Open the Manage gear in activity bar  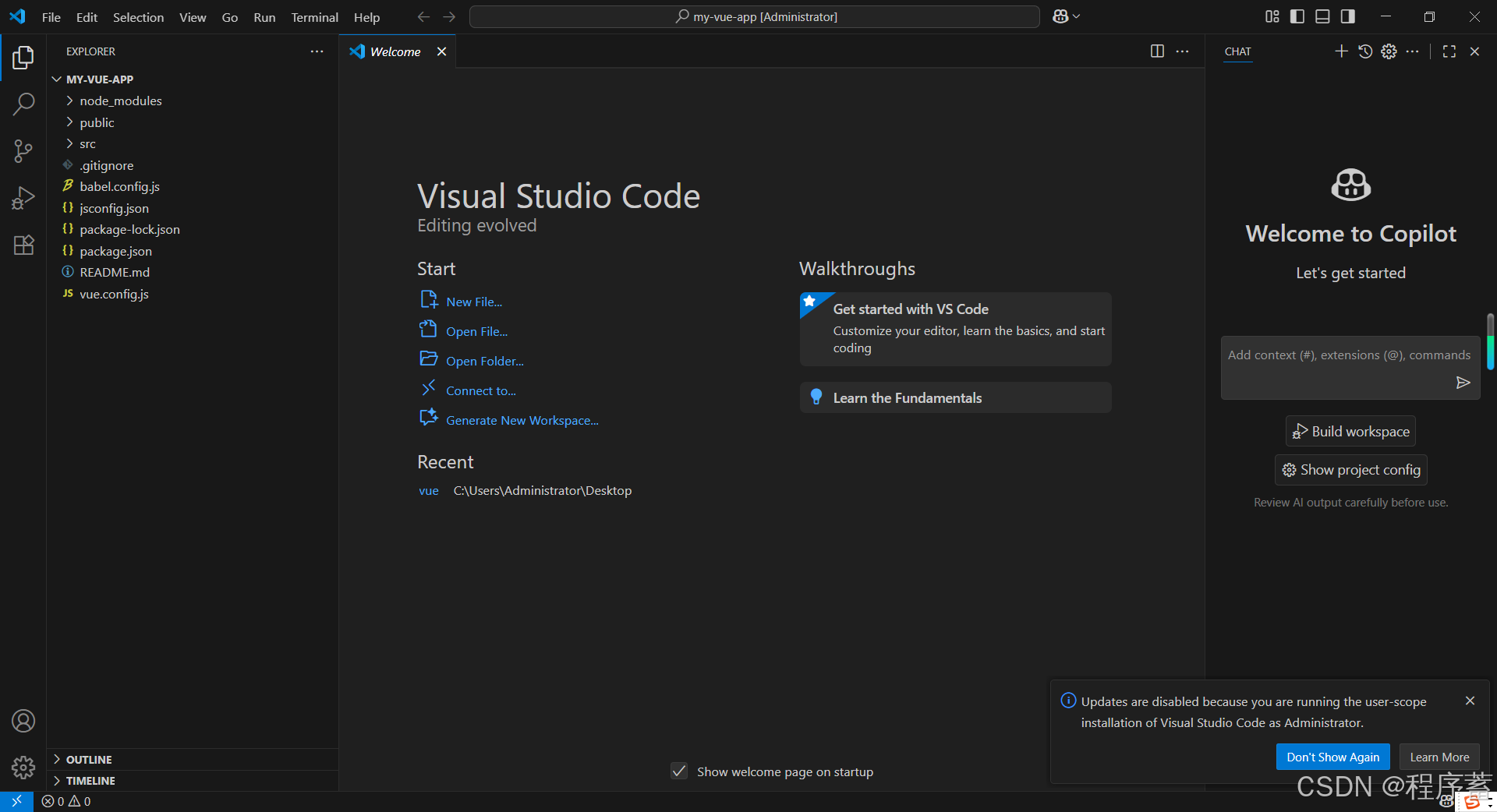23,768
